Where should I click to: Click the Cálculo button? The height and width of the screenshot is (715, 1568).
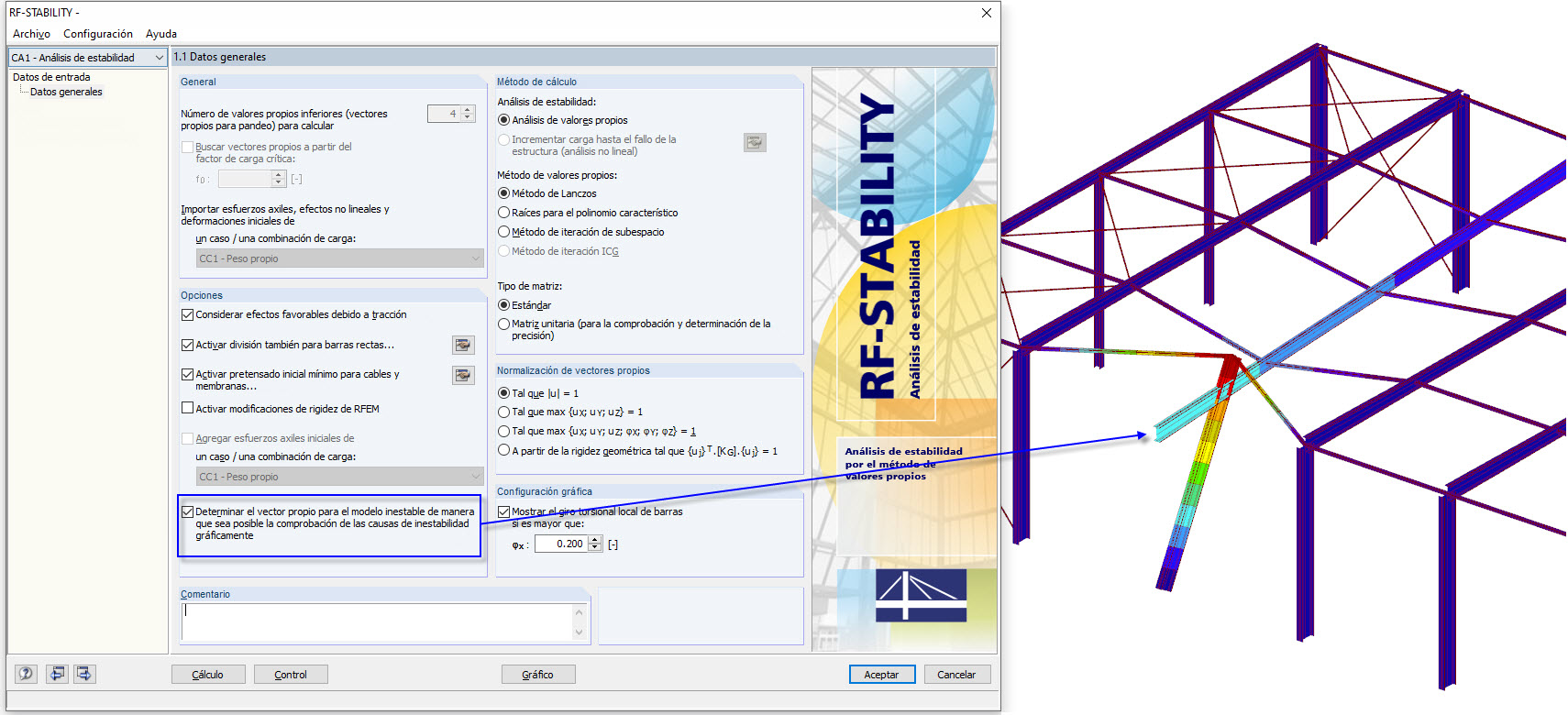(x=208, y=675)
